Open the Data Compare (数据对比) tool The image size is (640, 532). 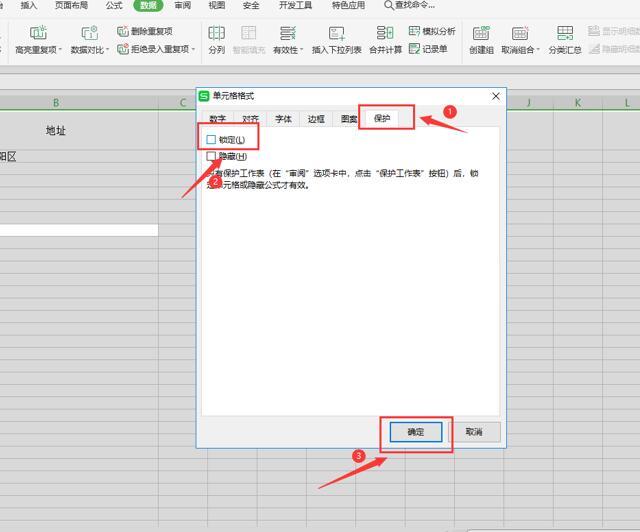click(x=90, y=40)
